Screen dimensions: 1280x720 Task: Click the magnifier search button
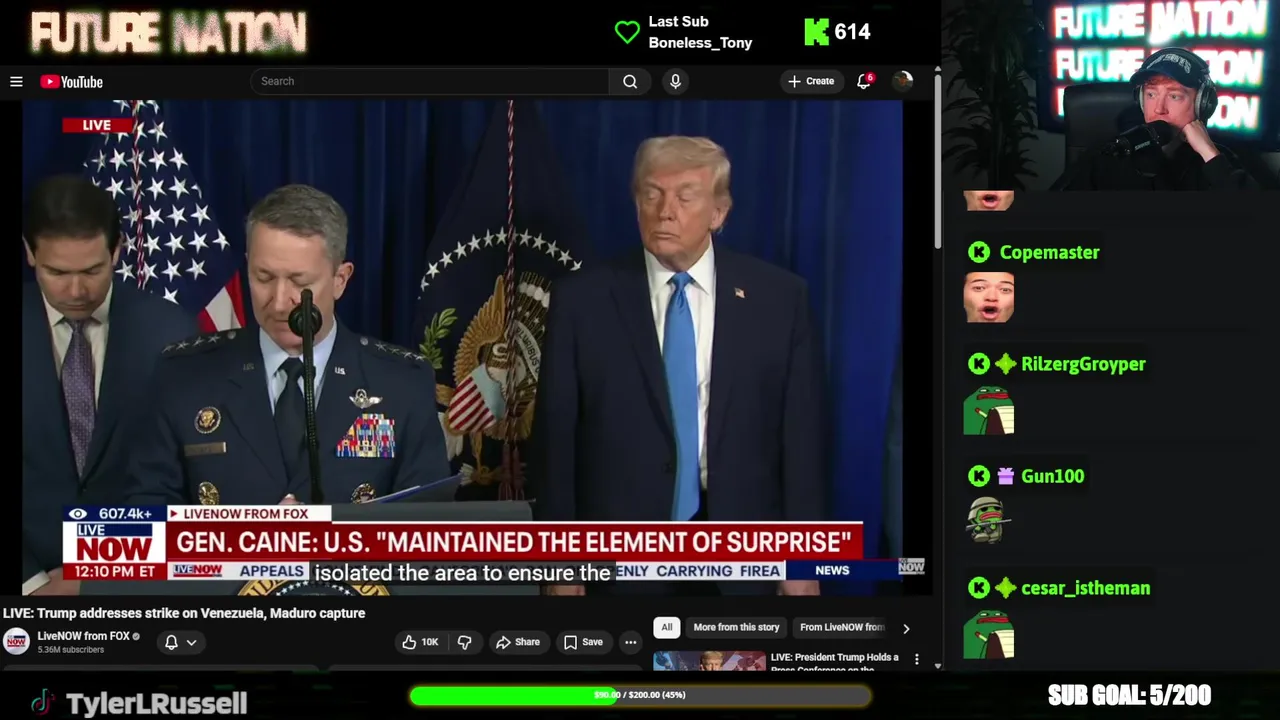pyautogui.click(x=630, y=81)
